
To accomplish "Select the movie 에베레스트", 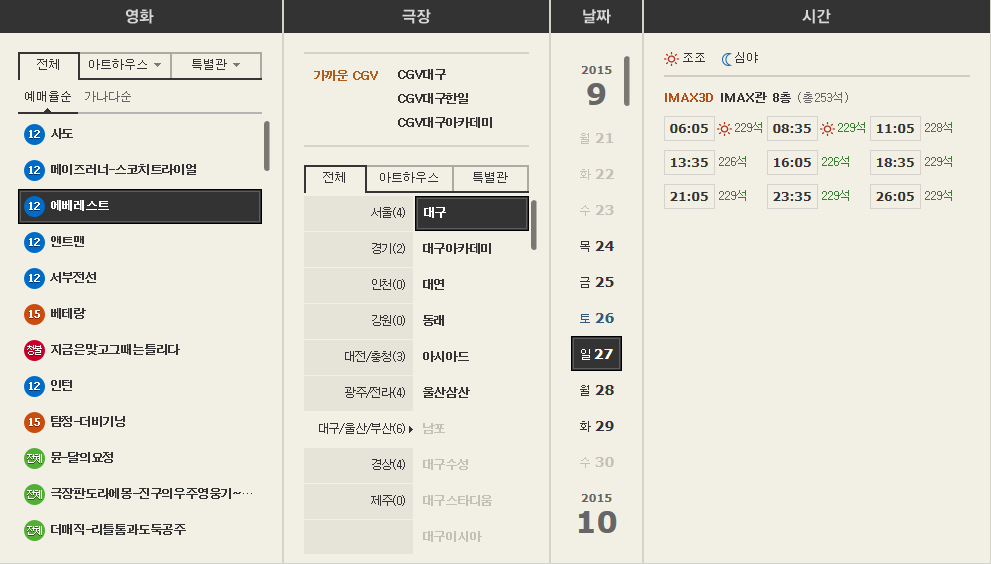I will [140, 206].
